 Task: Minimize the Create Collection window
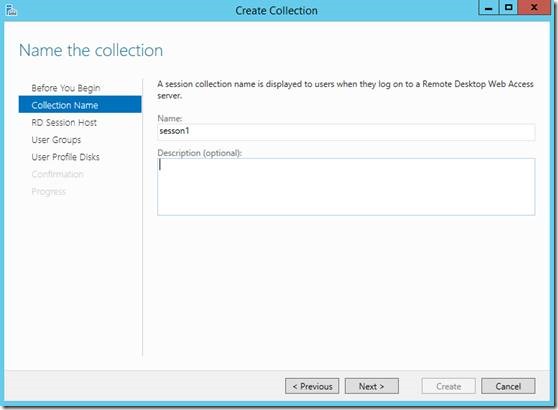click(x=489, y=7)
